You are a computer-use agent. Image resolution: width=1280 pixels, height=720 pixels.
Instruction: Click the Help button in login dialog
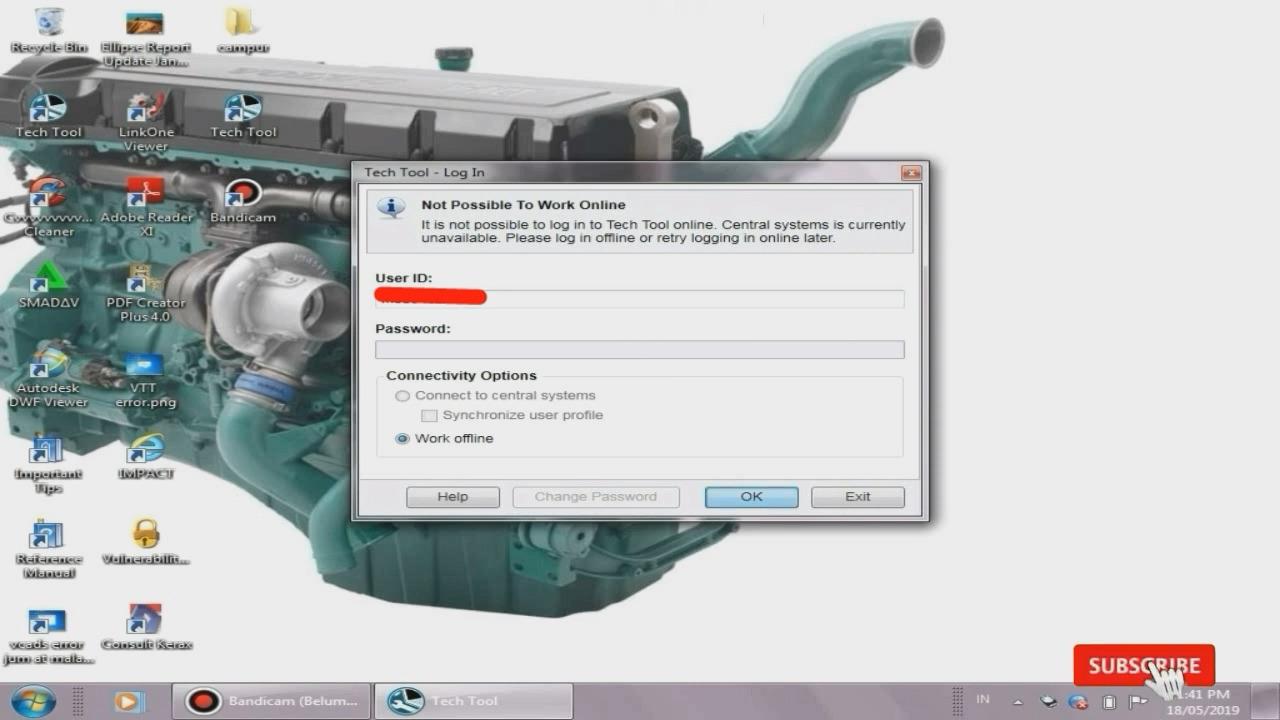coord(453,497)
